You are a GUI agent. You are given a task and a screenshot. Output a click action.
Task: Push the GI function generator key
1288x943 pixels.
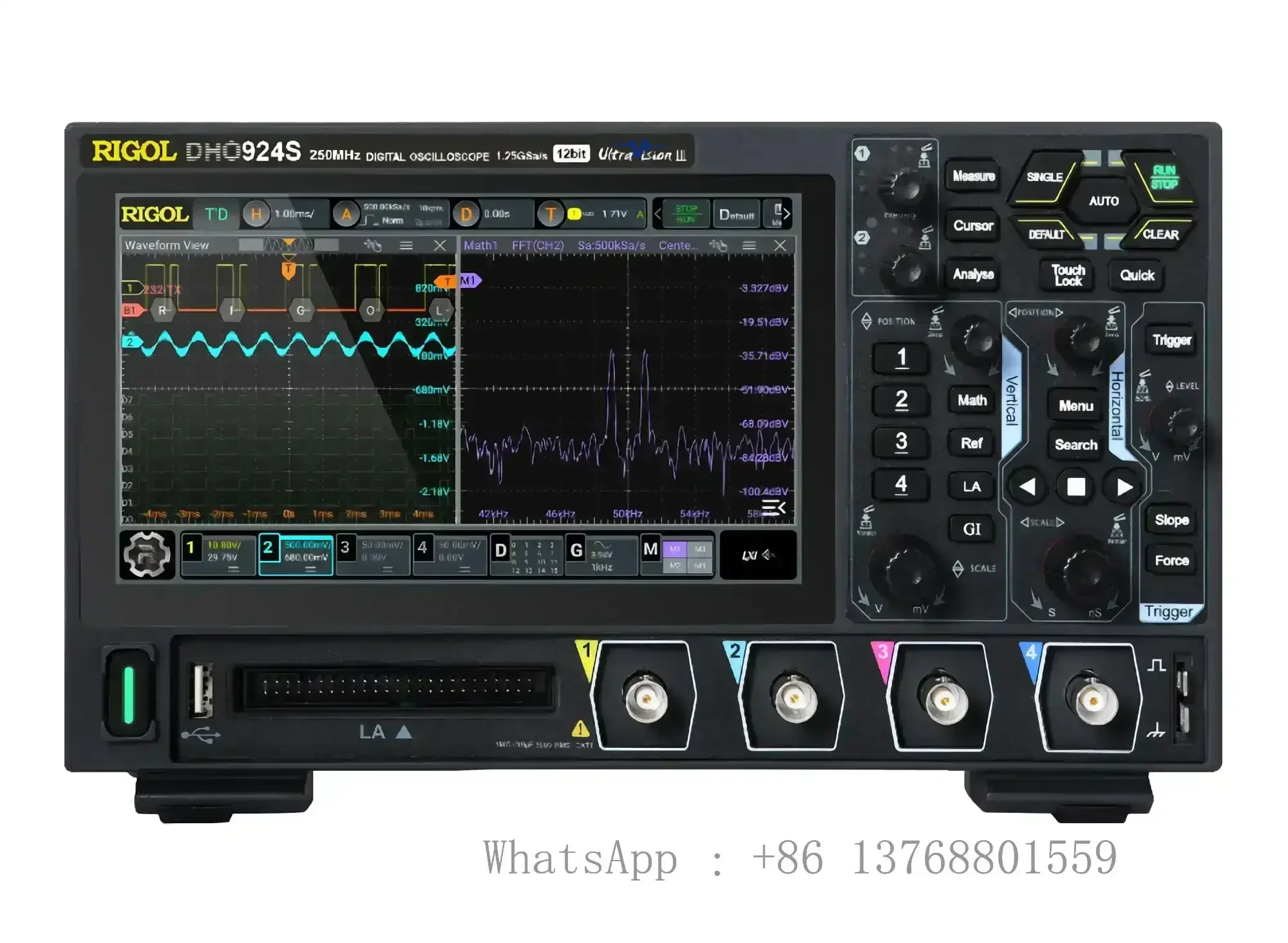click(x=972, y=529)
